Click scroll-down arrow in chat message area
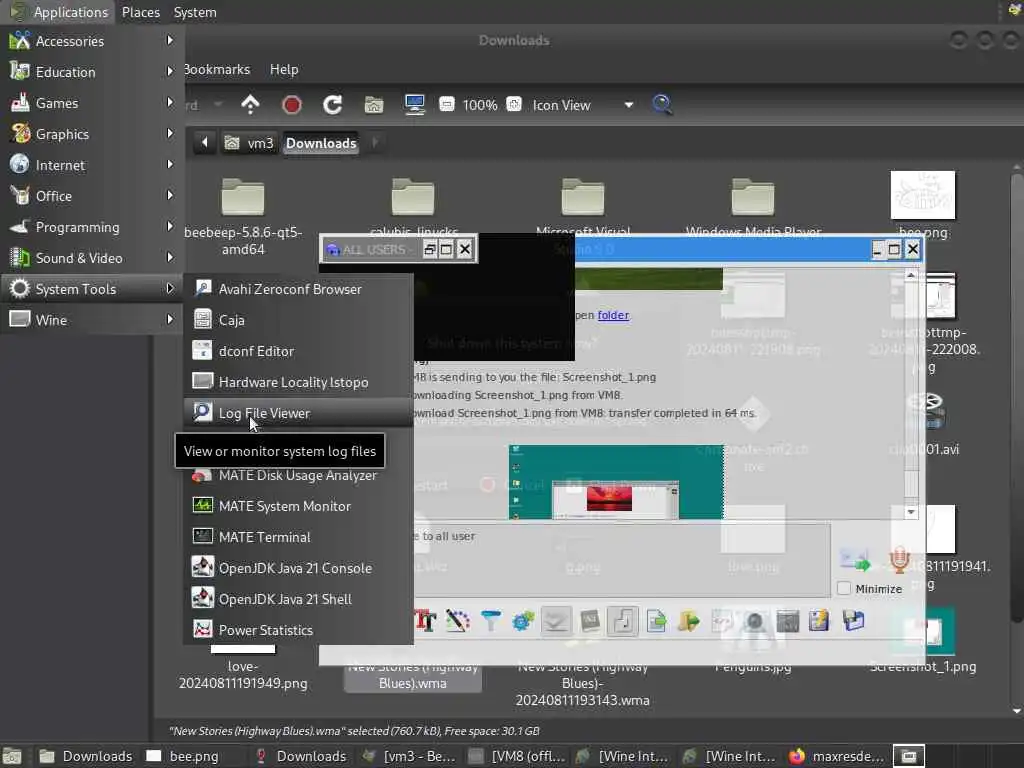Image resolution: width=1024 pixels, height=768 pixels. pyautogui.click(x=910, y=512)
